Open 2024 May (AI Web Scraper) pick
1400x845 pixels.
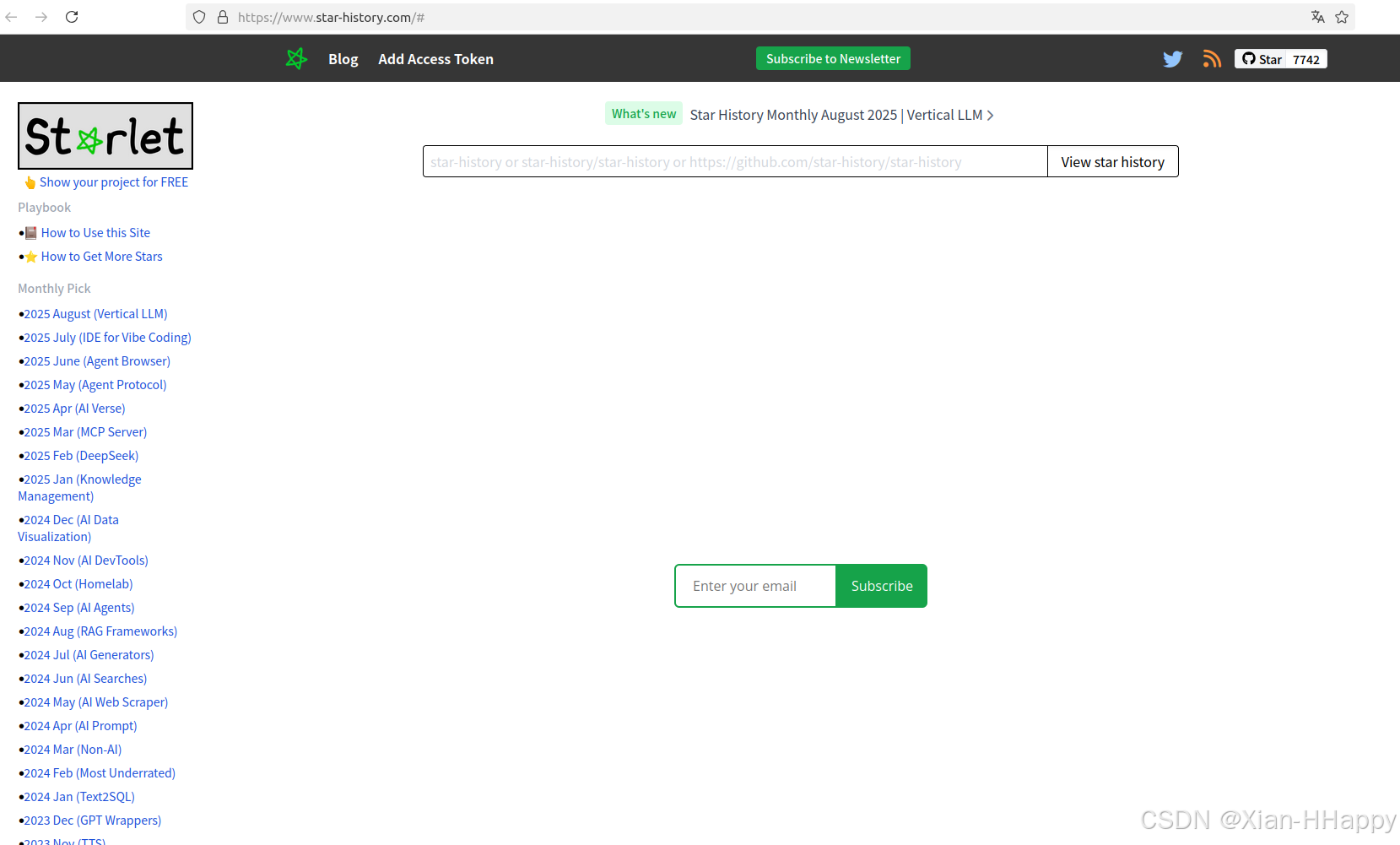point(96,702)
